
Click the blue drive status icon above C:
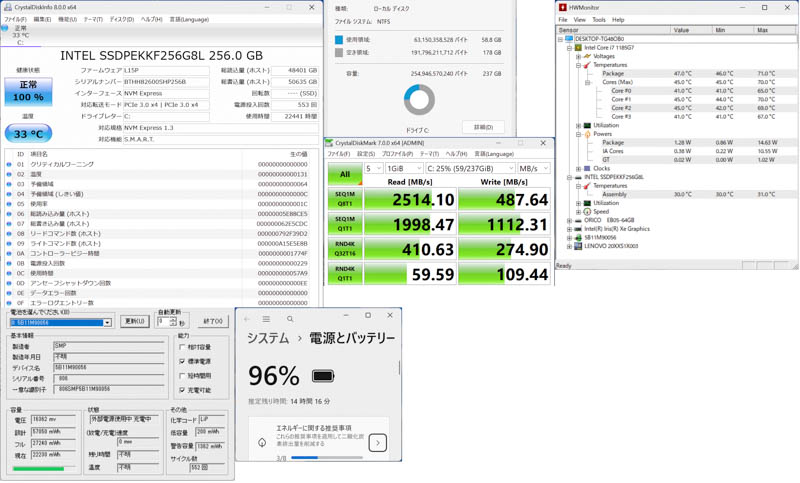5,28
